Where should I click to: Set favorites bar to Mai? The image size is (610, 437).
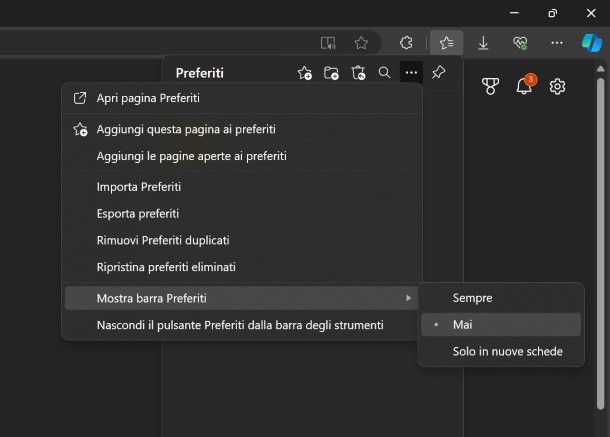pyautogui.click(x=501, y=325)
